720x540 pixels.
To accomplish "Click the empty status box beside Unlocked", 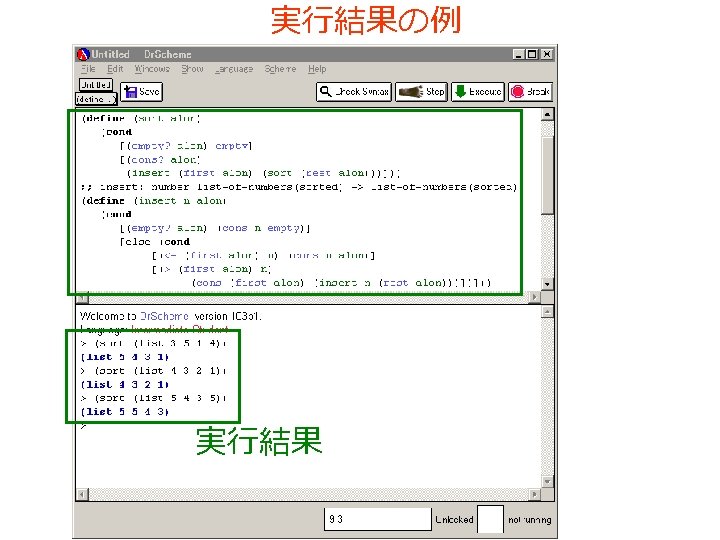I will click(x=490, y=519).
